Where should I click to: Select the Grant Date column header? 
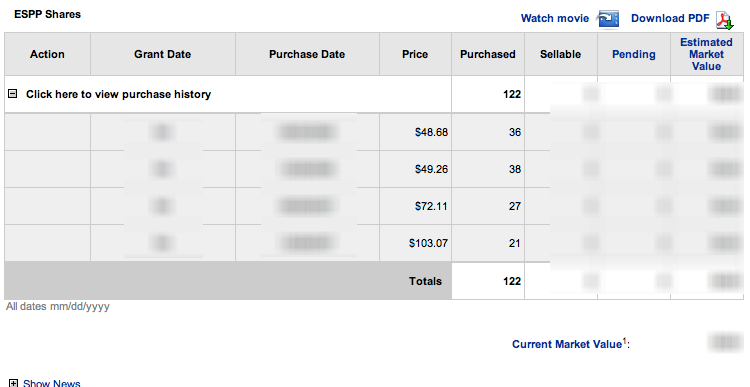pyautogui.click(x=163, y=55)
